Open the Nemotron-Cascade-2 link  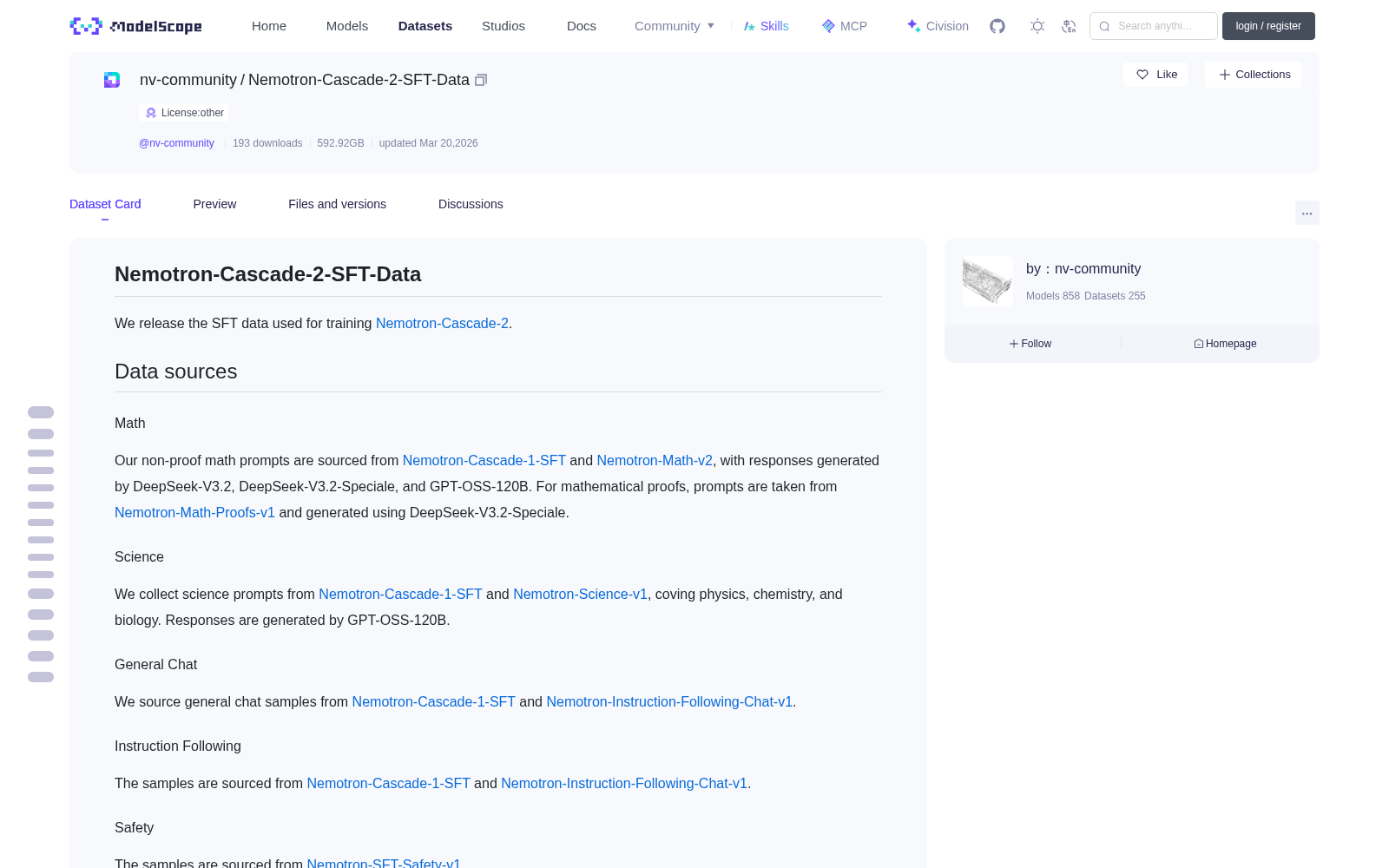pos(442,323)
